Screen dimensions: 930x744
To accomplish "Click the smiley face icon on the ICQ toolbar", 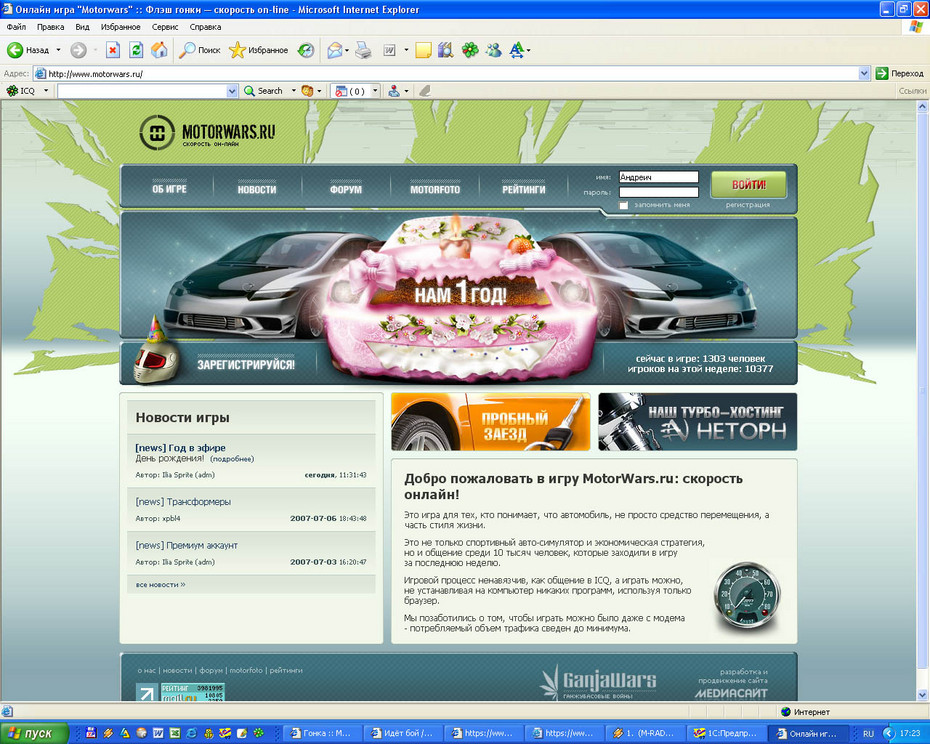I will pyautogui.click(x=307, y=91).
